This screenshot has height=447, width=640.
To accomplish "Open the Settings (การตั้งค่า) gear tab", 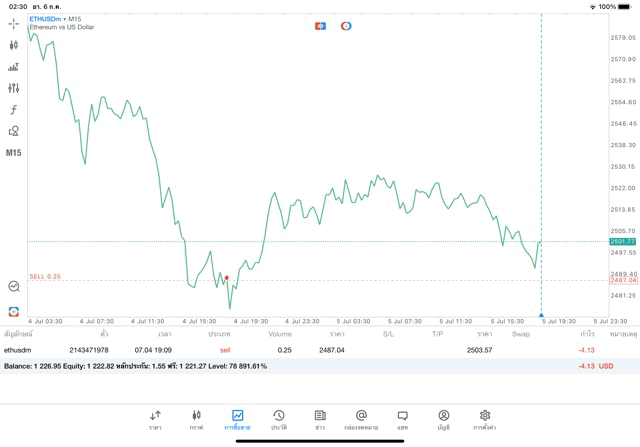I will 485,419.
